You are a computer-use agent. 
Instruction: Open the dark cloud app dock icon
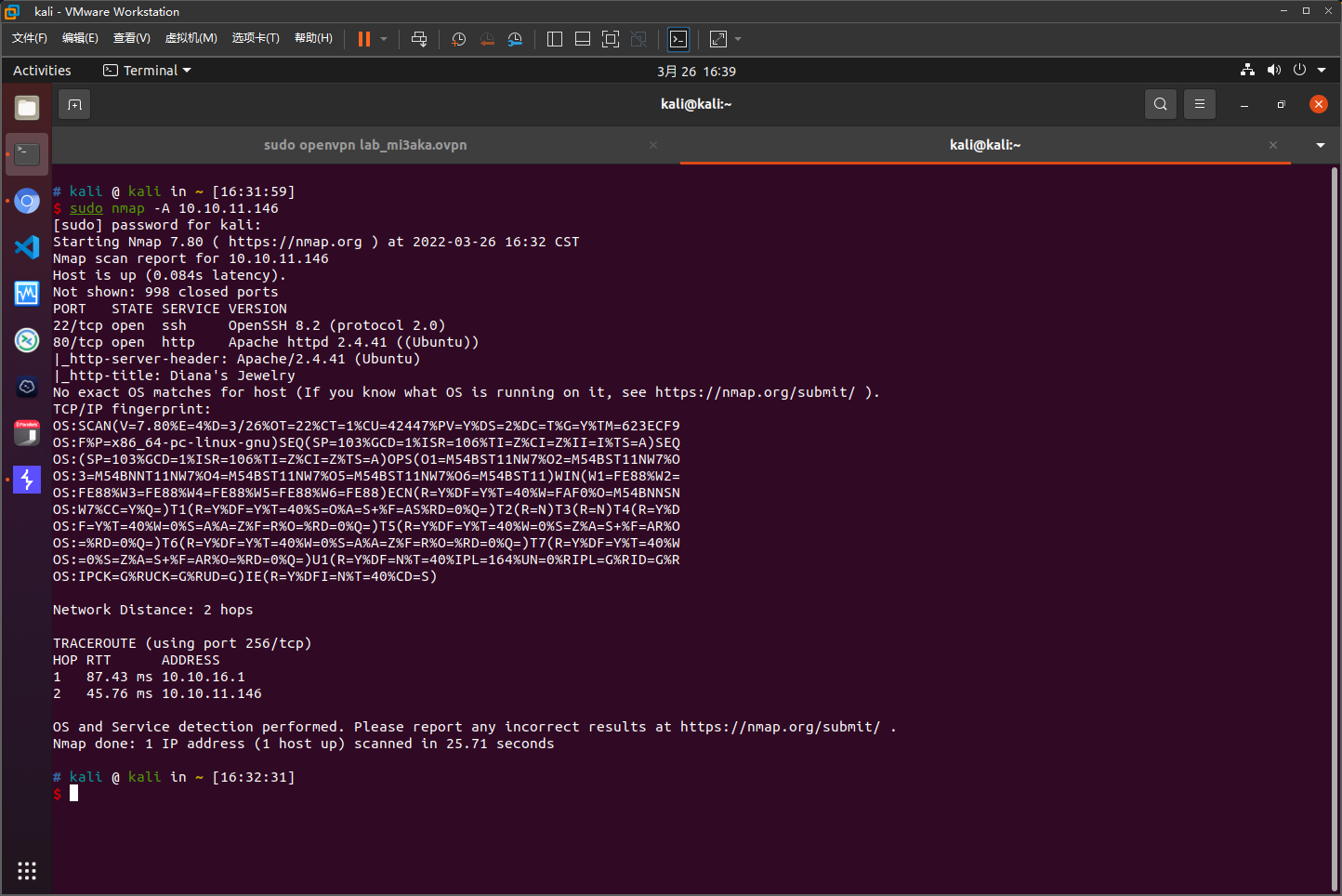27,387
